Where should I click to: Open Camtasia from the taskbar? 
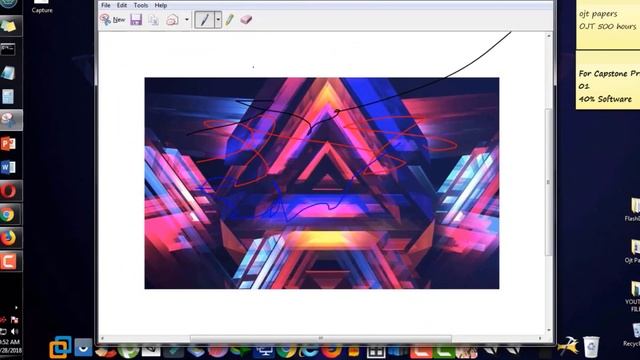click(8, 261)
